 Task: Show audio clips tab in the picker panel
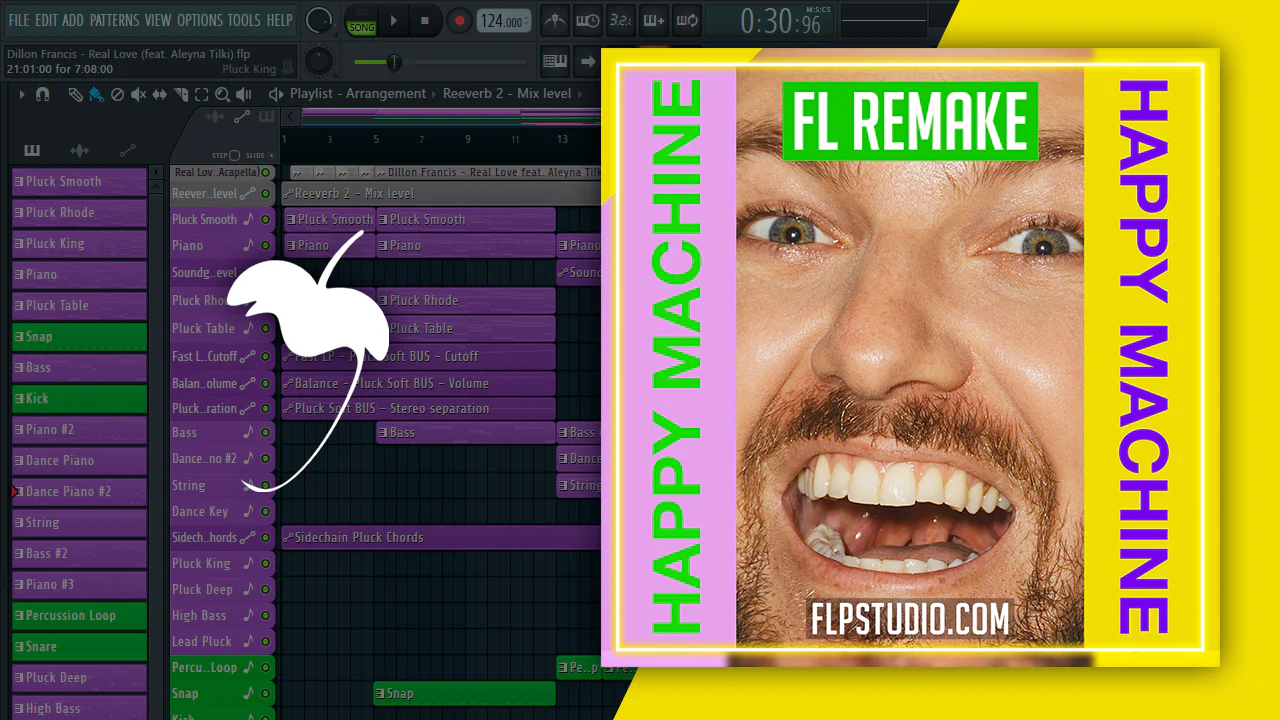(x=79, y=150)
